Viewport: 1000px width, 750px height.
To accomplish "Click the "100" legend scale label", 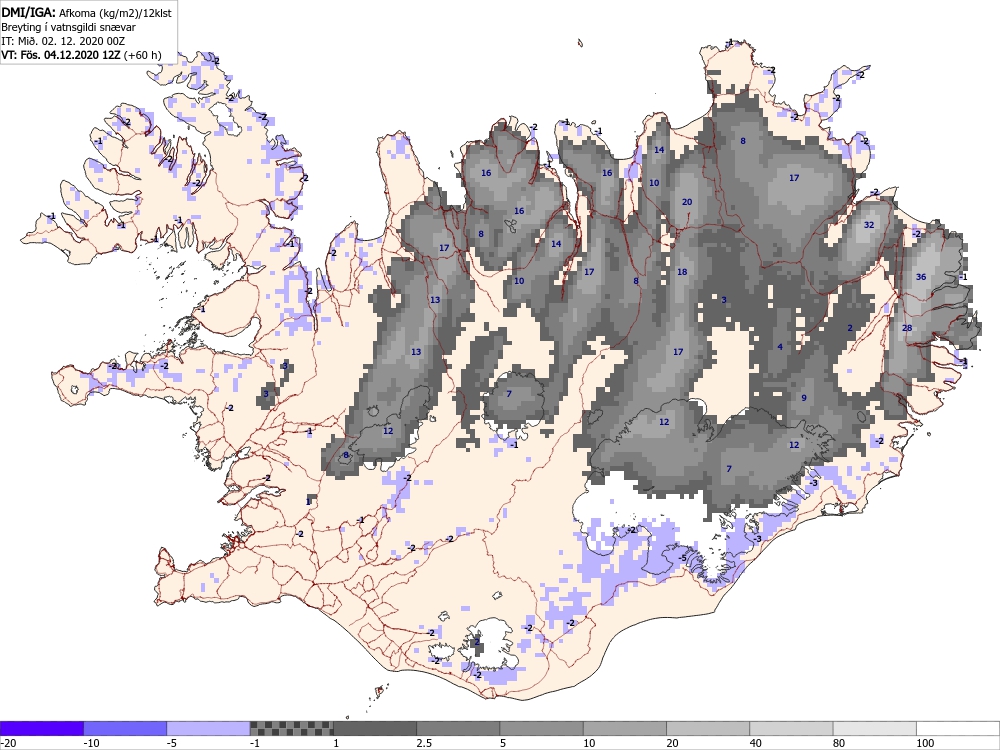I will [x=925, y=743].
